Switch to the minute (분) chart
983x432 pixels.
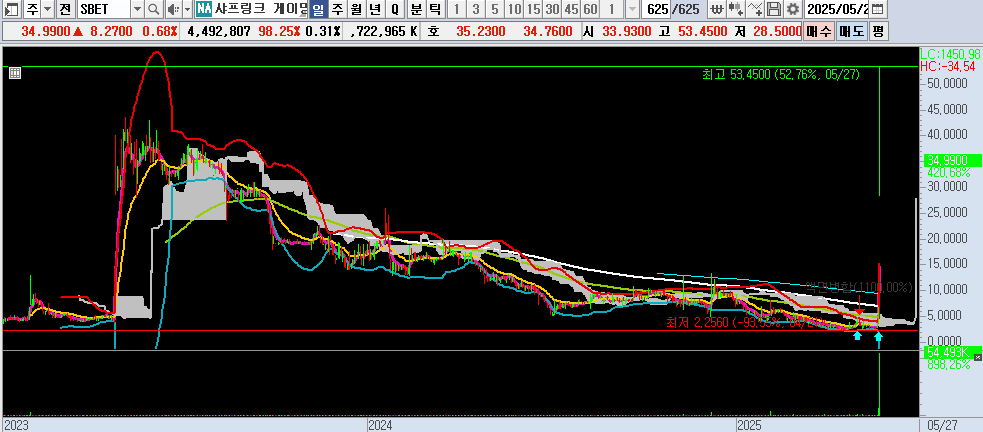click(x=416, y=9)
